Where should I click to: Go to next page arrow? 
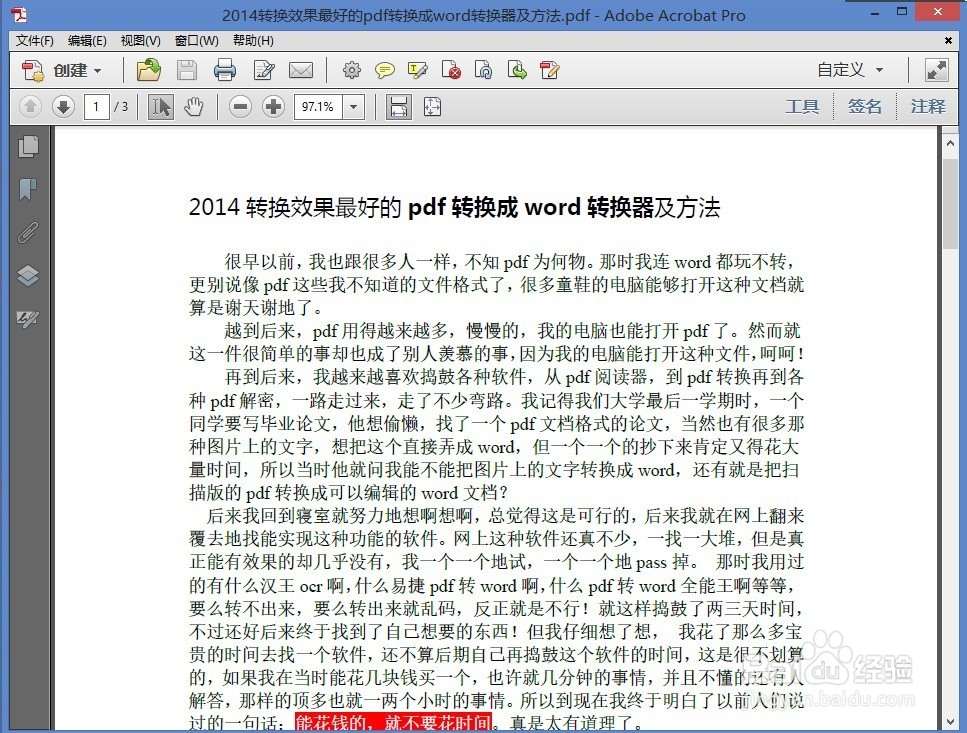click(x=63, y=107)
